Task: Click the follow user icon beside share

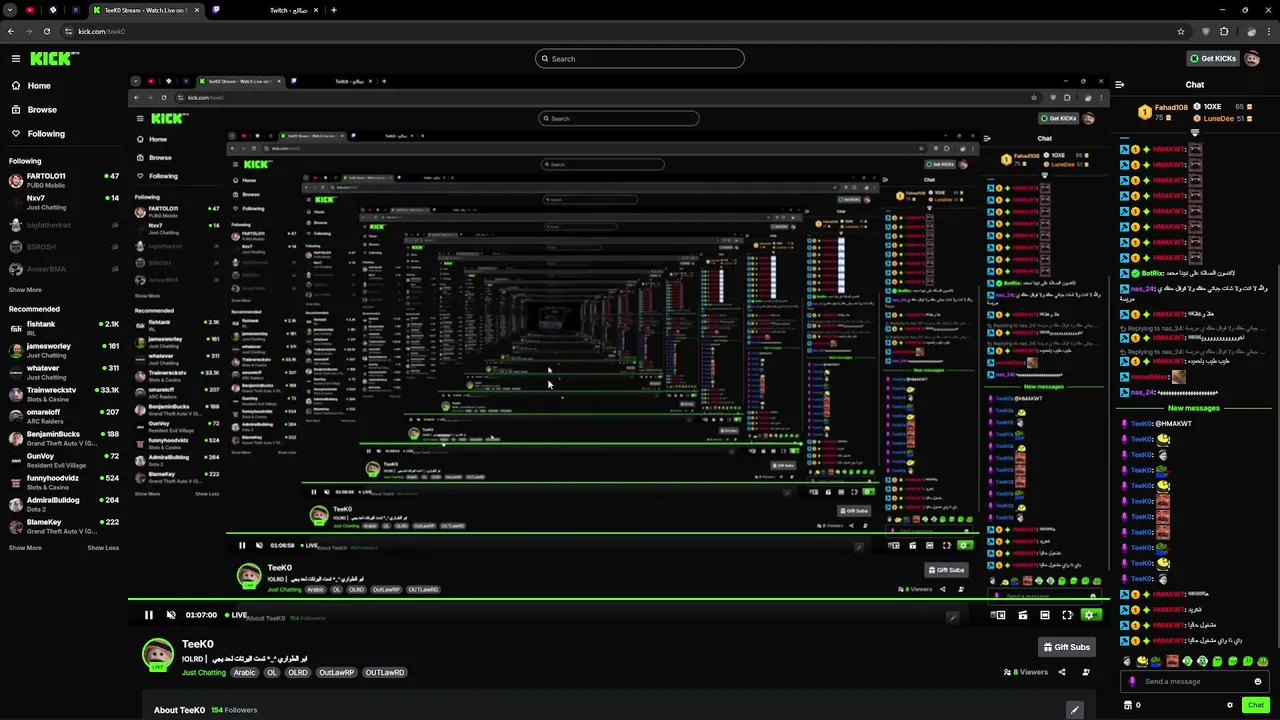Action: pyautogui.click(x=1086, y=672)
